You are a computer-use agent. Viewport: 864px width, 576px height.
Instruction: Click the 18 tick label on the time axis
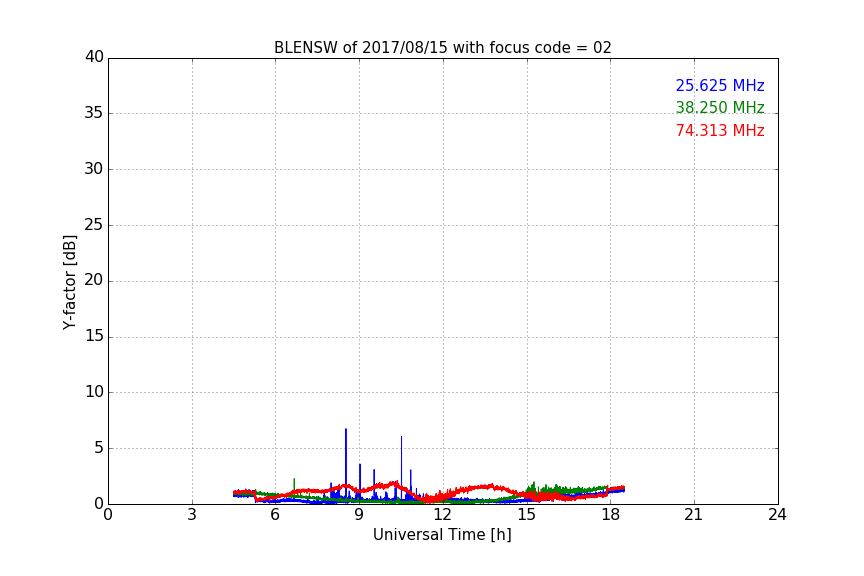610,515
